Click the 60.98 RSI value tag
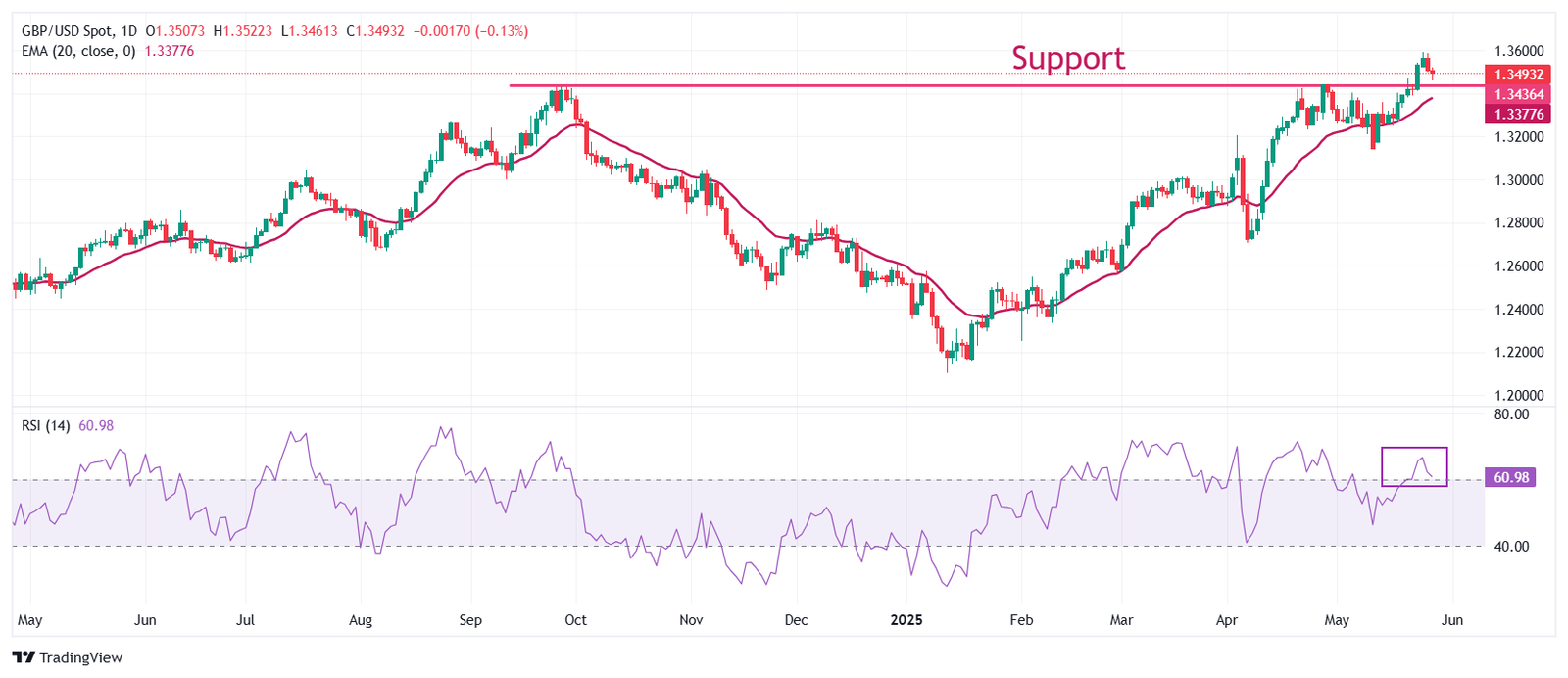 [1511, 478]
